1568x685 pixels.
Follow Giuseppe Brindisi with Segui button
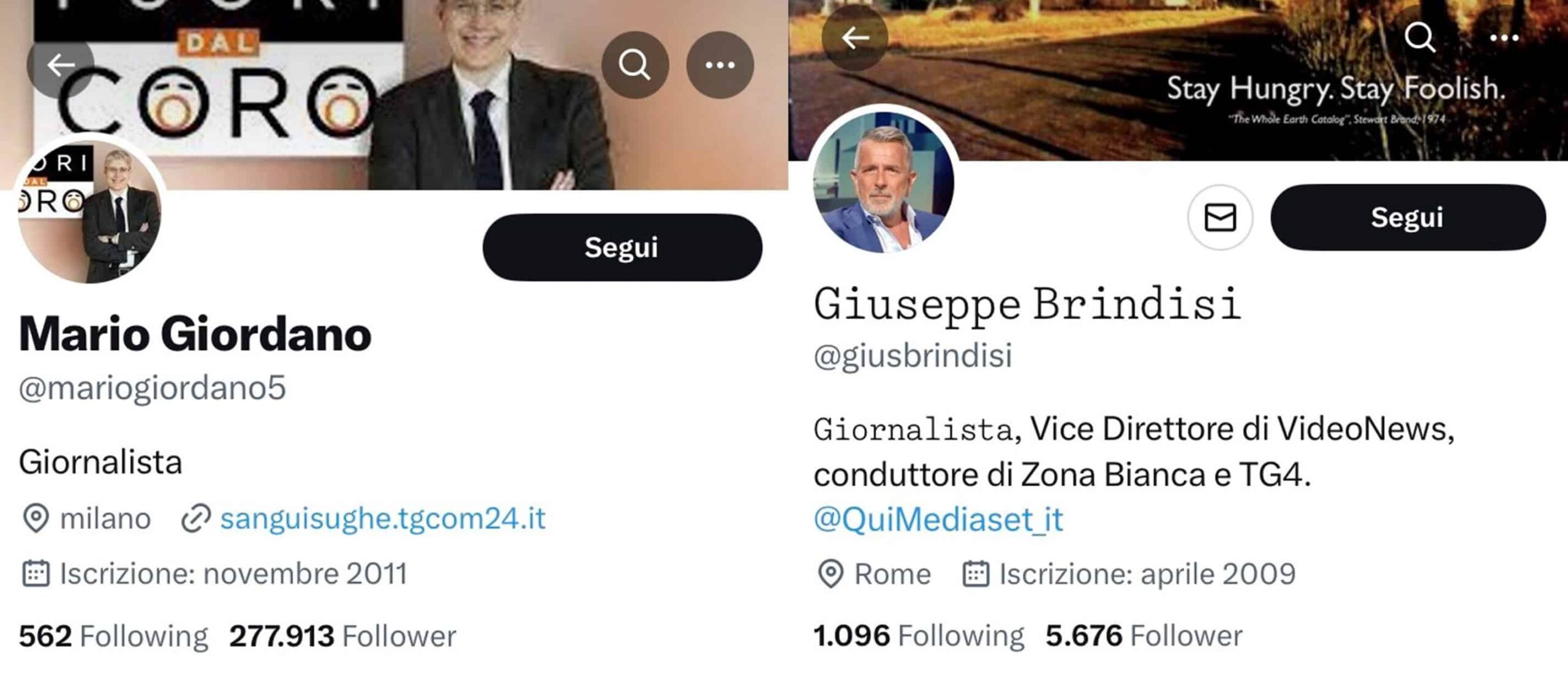coord(1408,218)
